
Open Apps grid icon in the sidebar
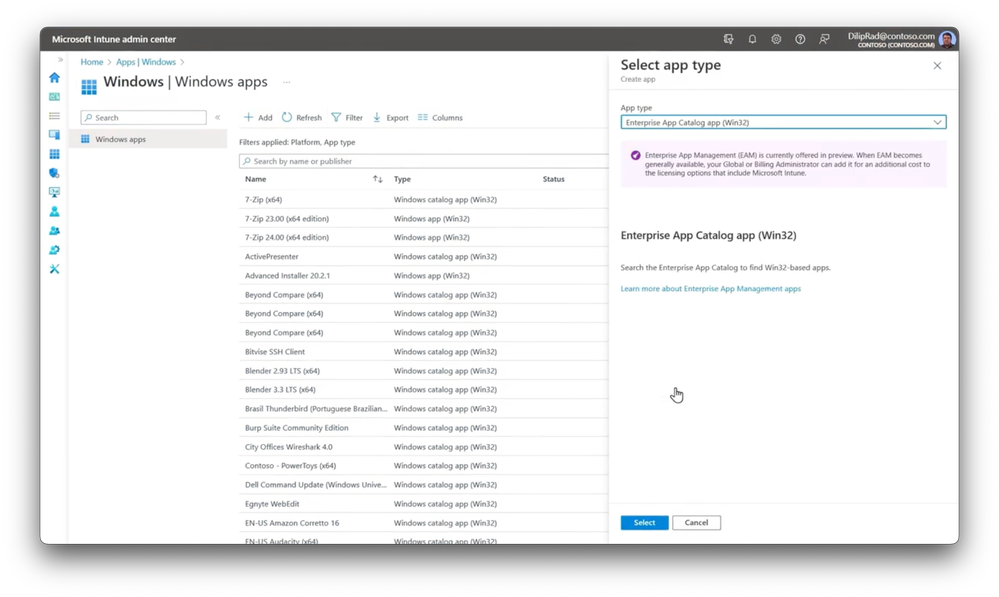pyautogui.click(x=54, y=154)
